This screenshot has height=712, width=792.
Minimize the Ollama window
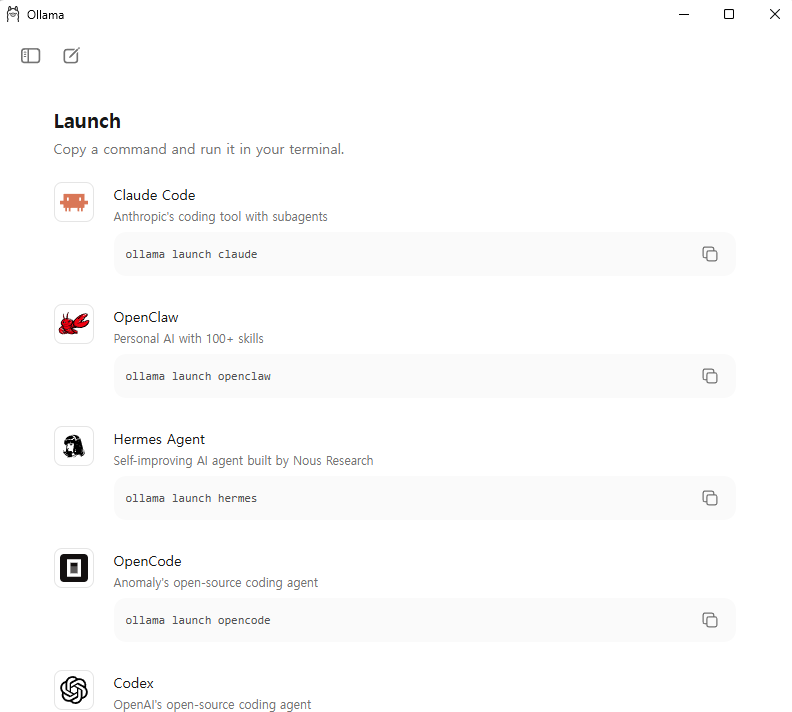[684, 14]
